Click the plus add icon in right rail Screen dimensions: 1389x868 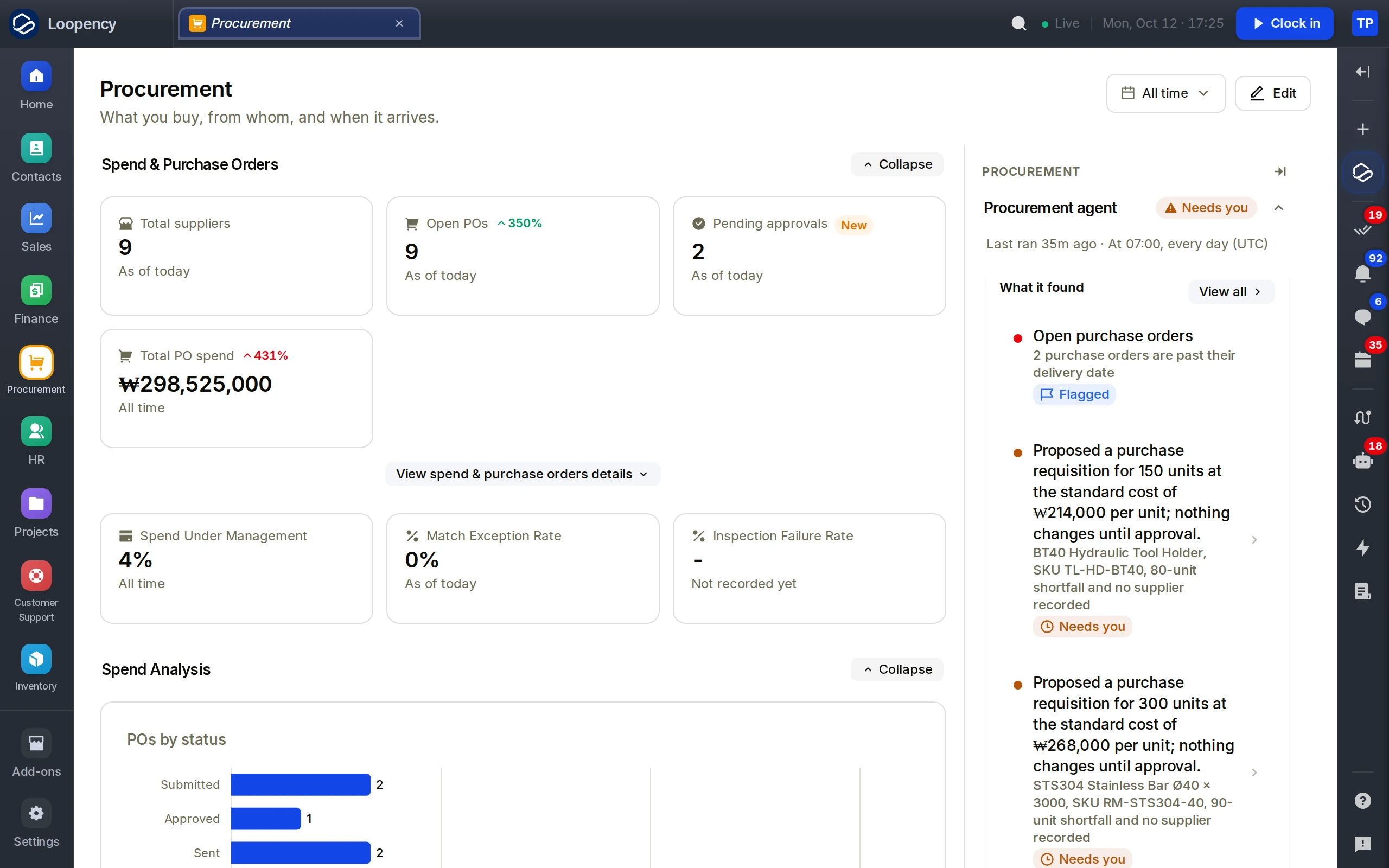(x=1362, y=129)
